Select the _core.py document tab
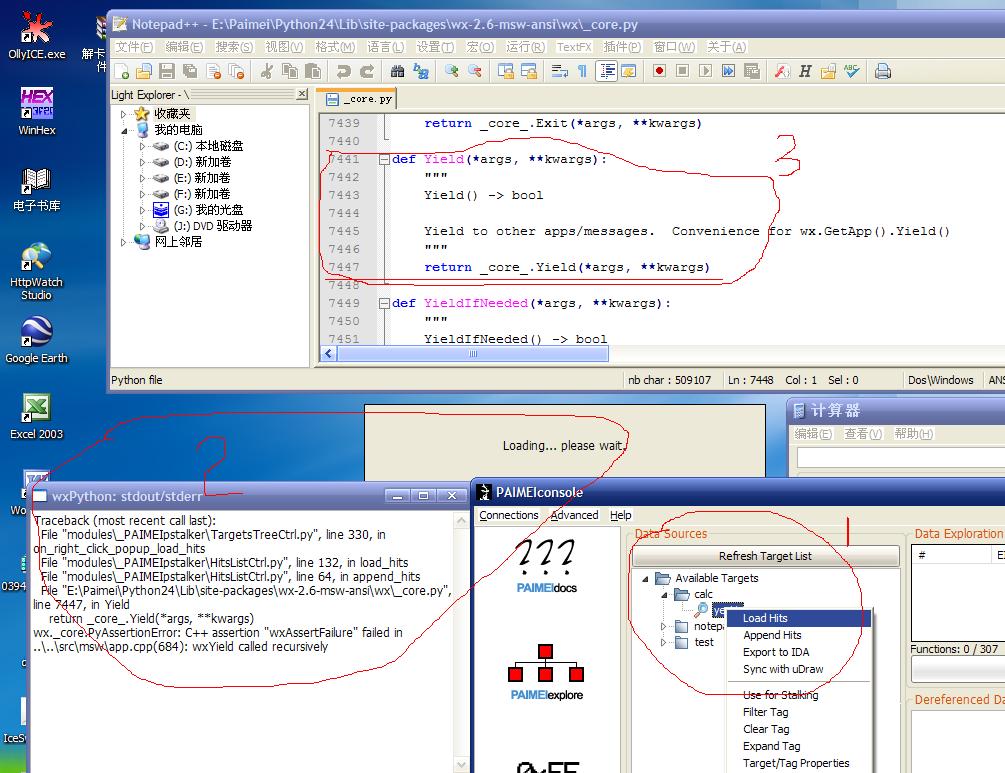The width and height of the screenshot is (1005, 773). 359,99
